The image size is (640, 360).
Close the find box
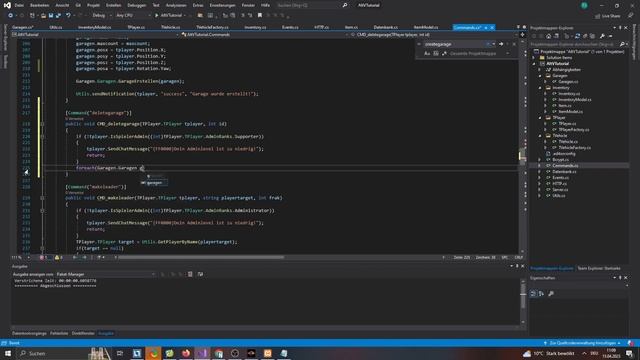pos(514,44)
